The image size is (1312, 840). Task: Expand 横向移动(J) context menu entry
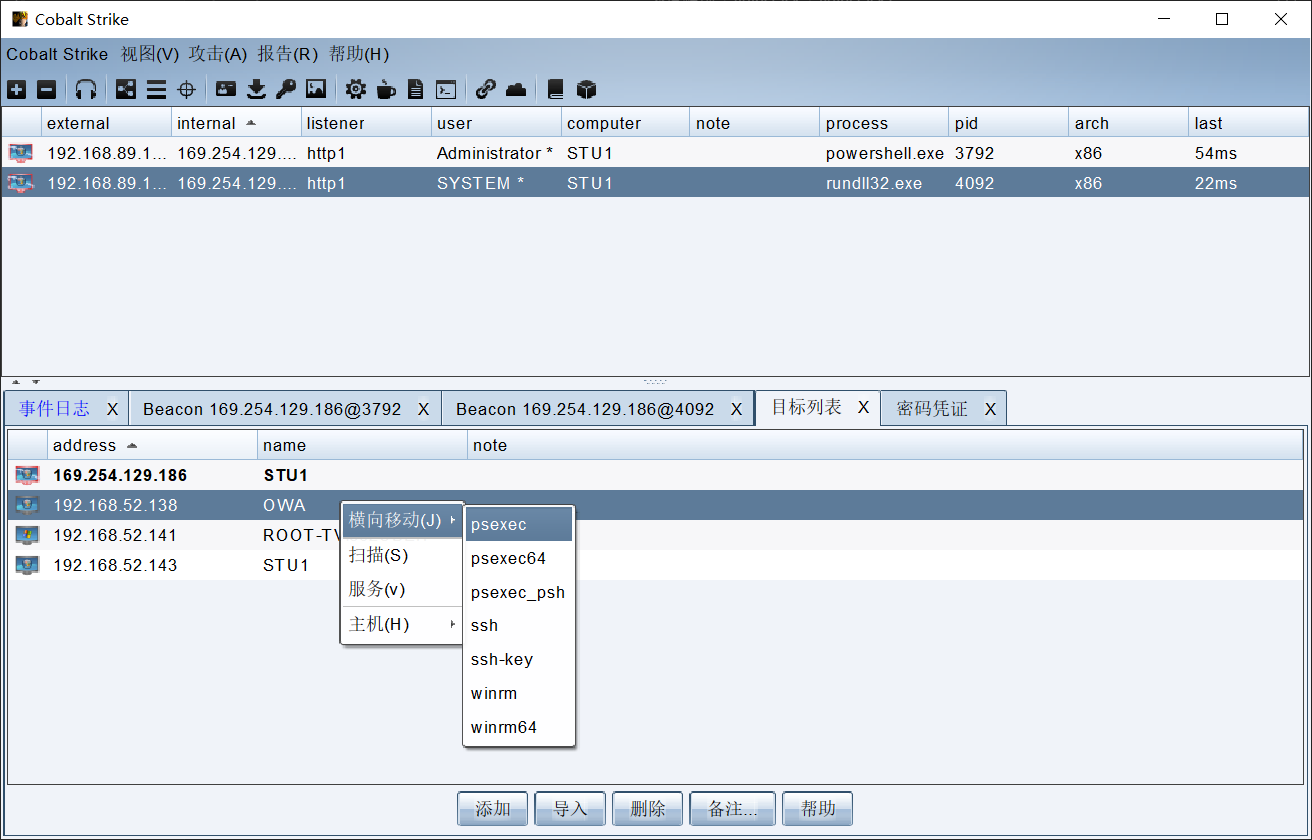click(x=402, y=520)
